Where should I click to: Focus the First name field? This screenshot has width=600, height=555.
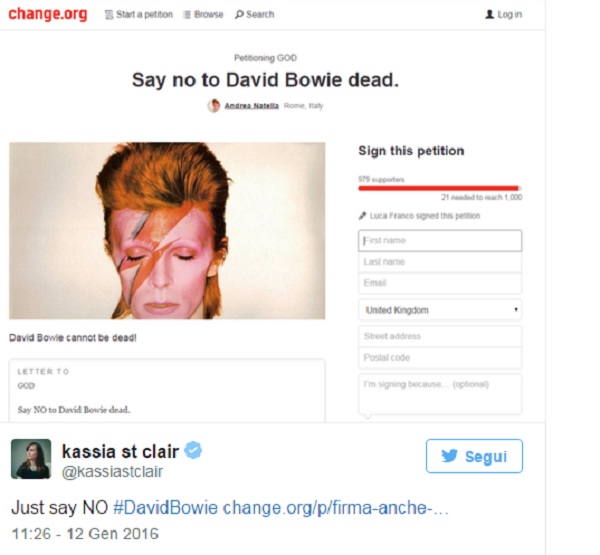coord(440,240)
